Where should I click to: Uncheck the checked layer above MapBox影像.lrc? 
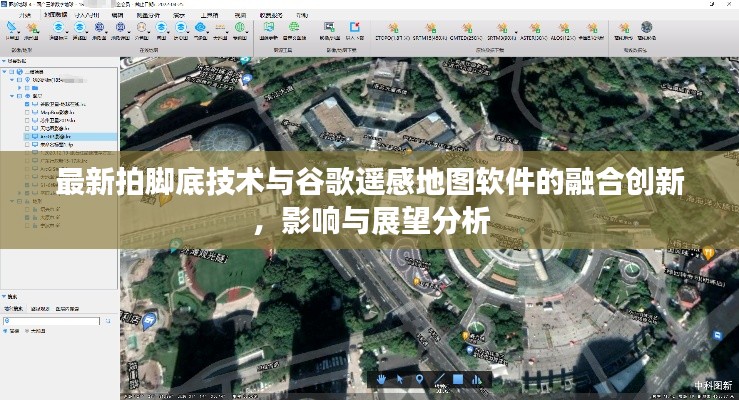tap(27, 104)
